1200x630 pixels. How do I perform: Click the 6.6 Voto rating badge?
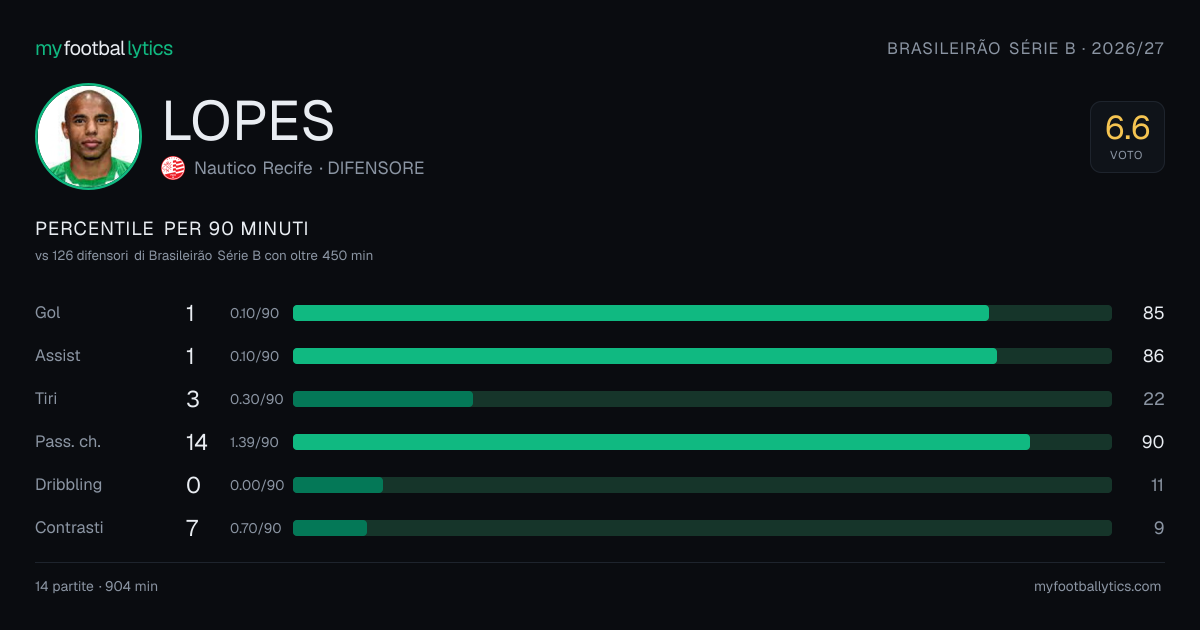click(x=1127, y=137)
